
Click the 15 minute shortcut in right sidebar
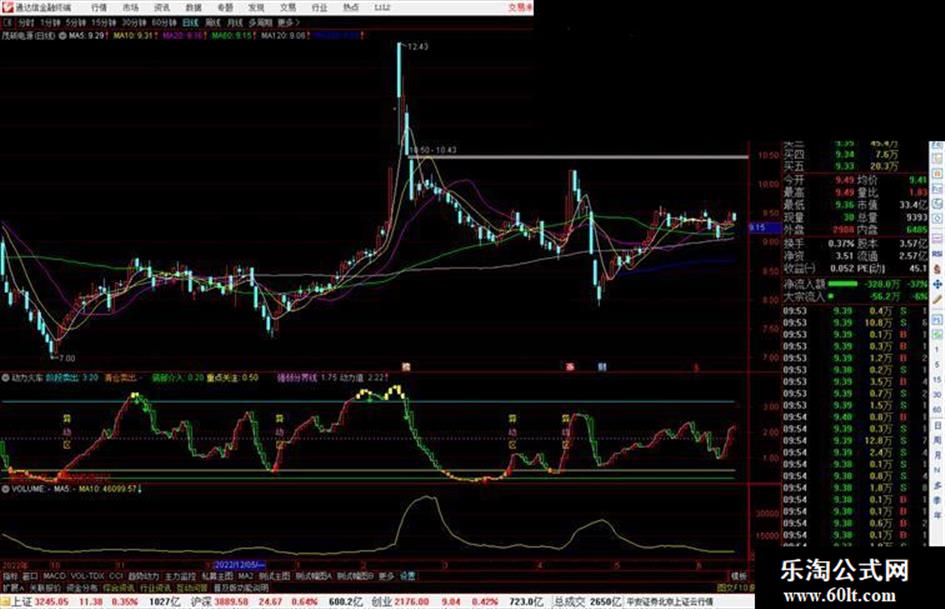click(937, 379)
